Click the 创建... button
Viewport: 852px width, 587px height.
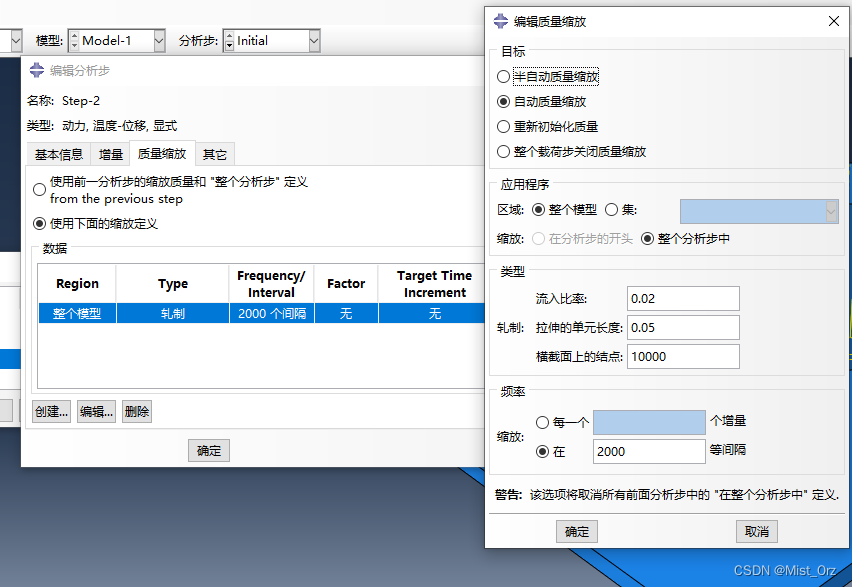[51, 411]
